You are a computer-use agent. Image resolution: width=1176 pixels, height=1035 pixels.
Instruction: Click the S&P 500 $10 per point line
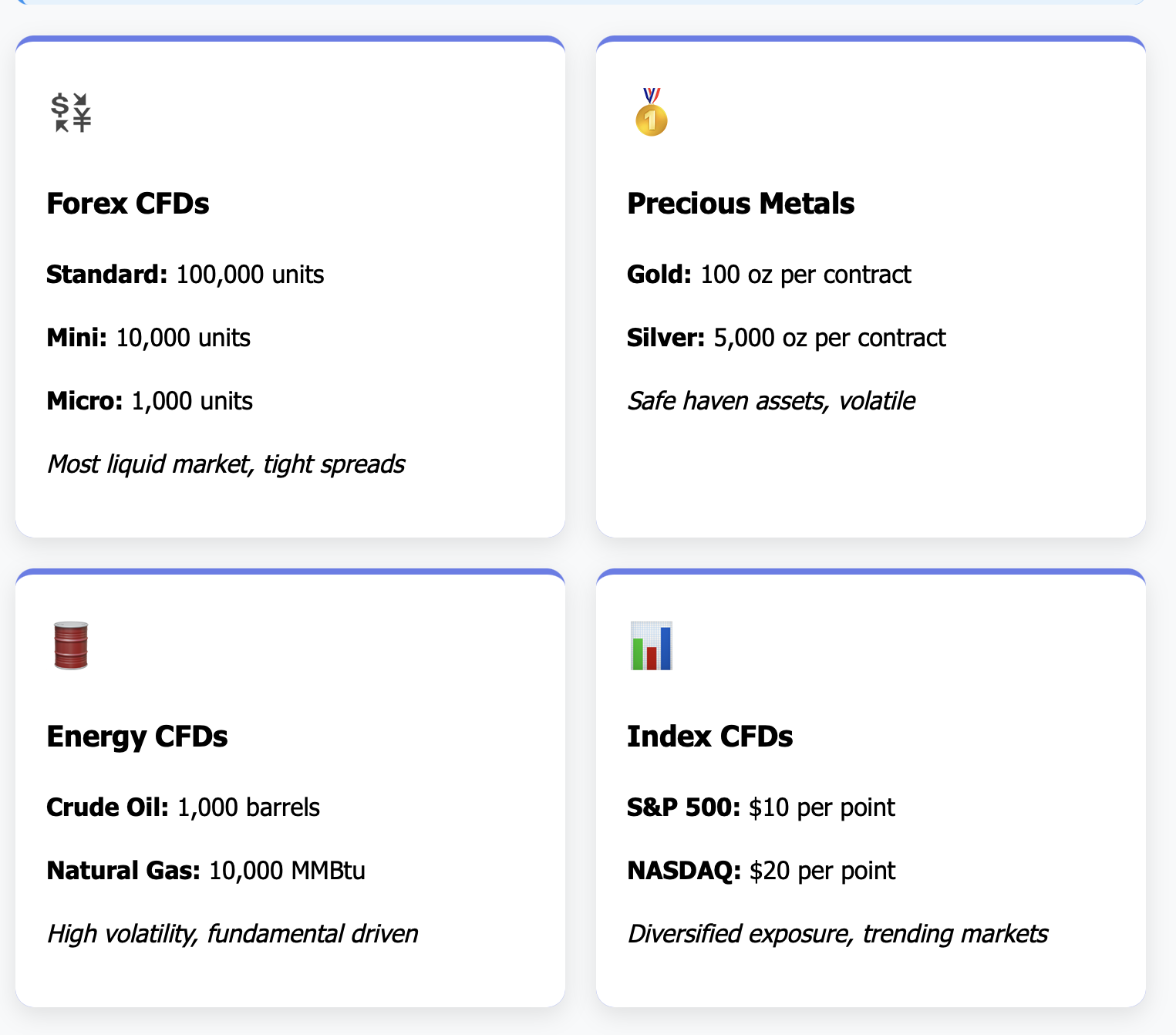761,807
